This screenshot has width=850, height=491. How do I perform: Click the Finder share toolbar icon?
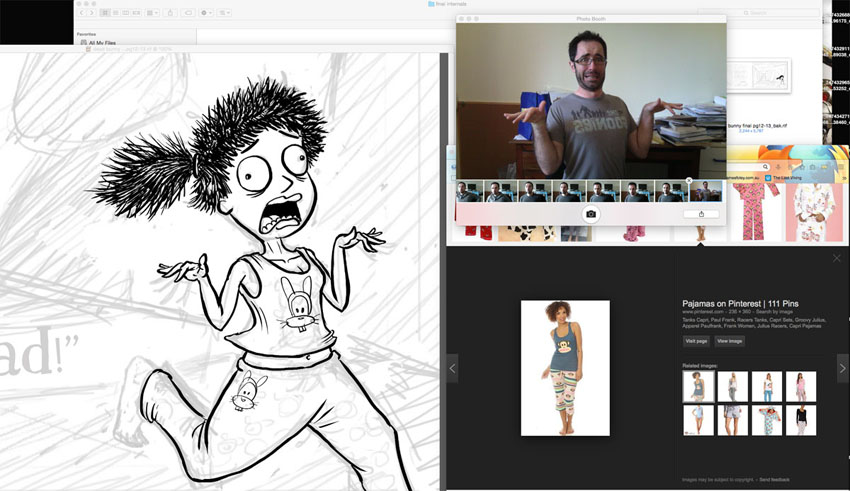point(170,13)
